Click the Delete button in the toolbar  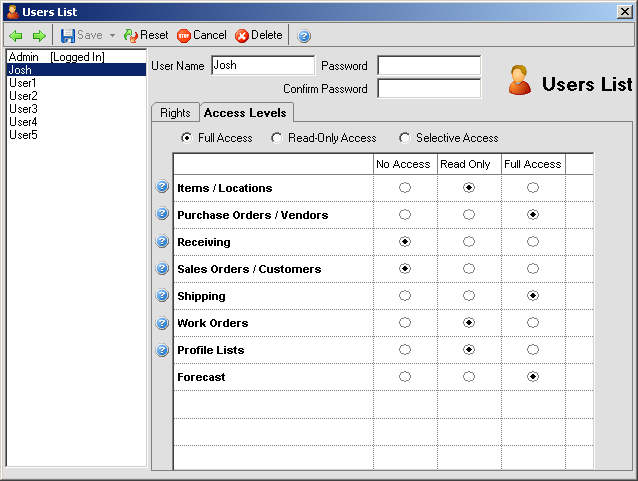click(x=259, y=36)
